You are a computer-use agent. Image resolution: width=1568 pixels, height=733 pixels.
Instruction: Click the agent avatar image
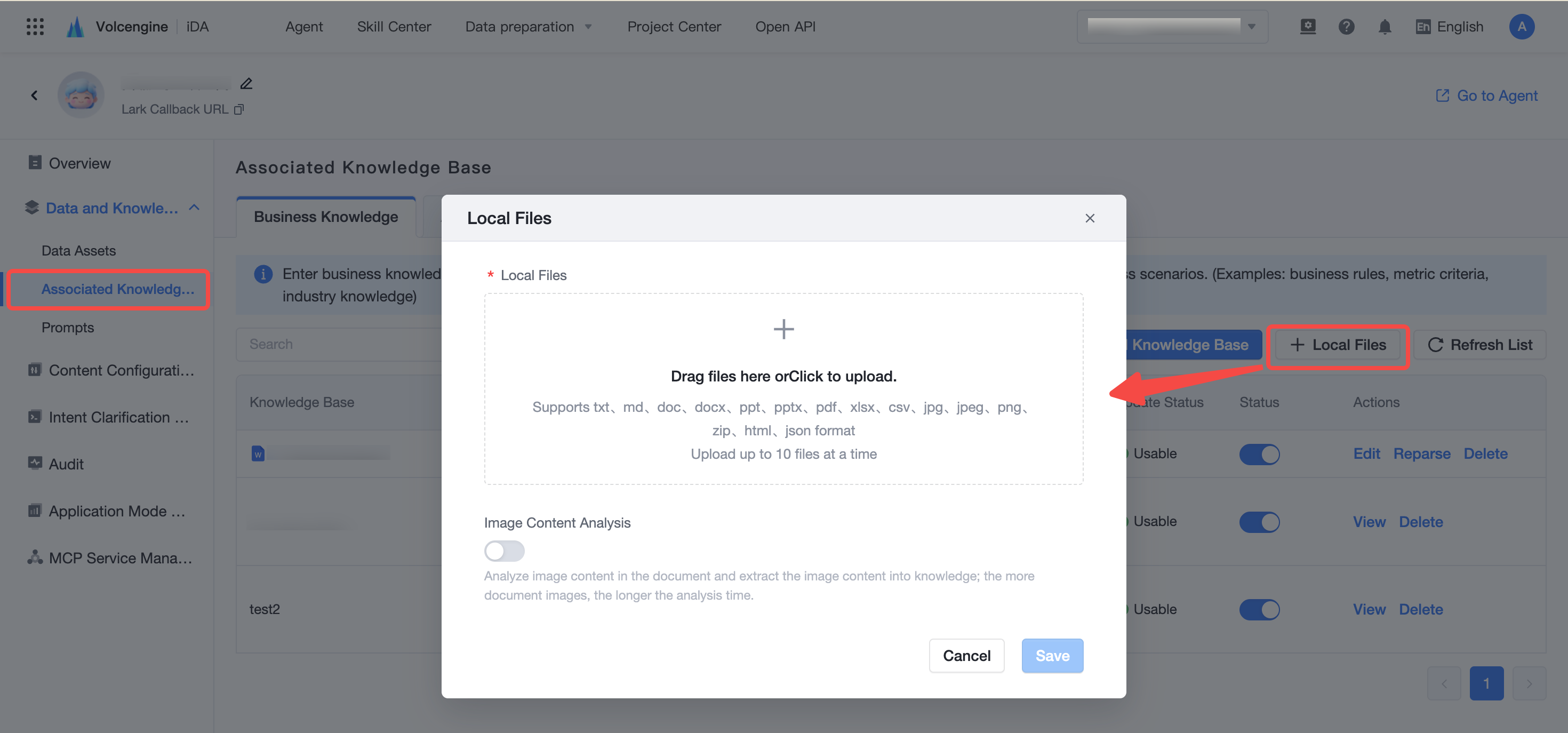point(81,95)
